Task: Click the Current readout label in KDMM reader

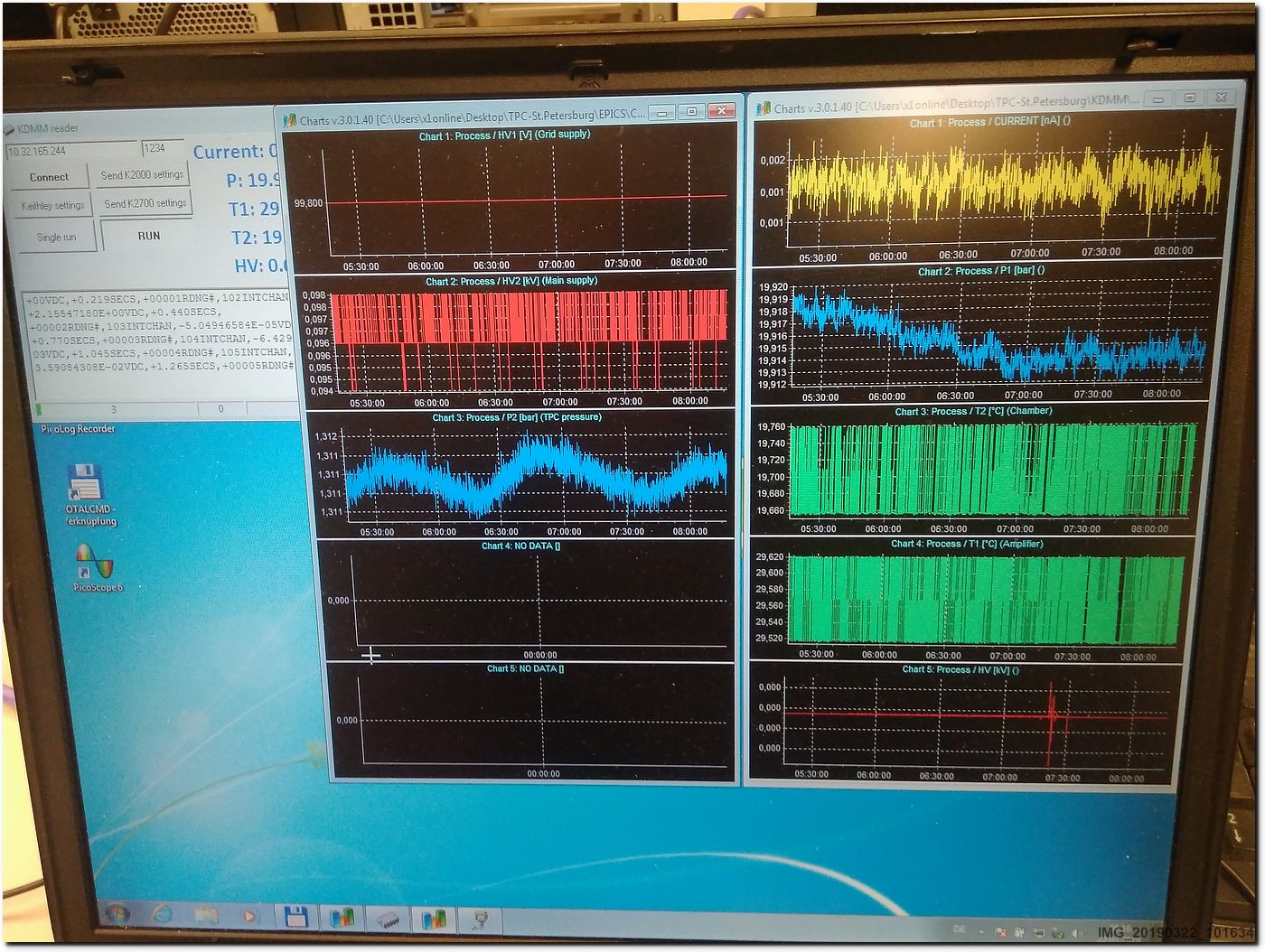Action: tap(235, 152)
